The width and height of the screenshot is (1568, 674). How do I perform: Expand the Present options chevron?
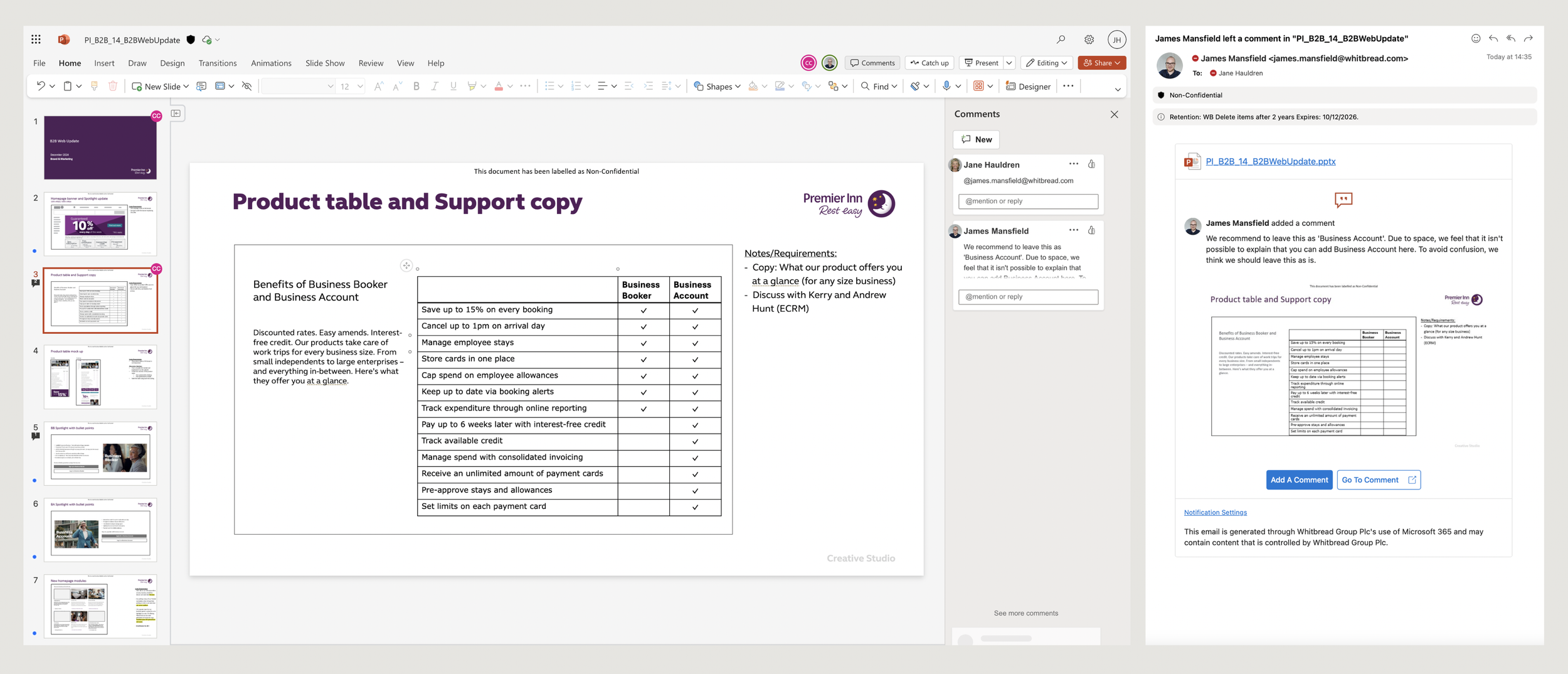point(1008,63)
